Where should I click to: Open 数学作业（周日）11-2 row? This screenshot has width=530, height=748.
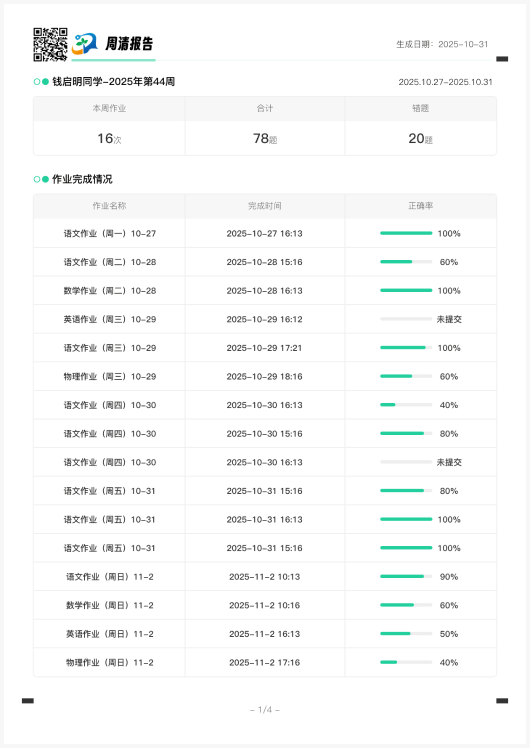click(265, 605)
